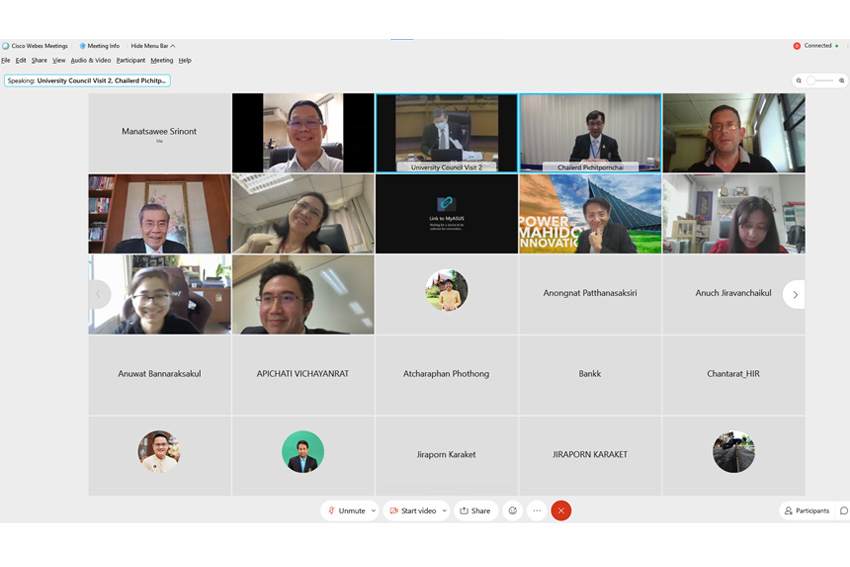Viewport: 850px width, 567px height.
Task: Click the zoom out magnifier icon
Action: (x=800, y=81)
